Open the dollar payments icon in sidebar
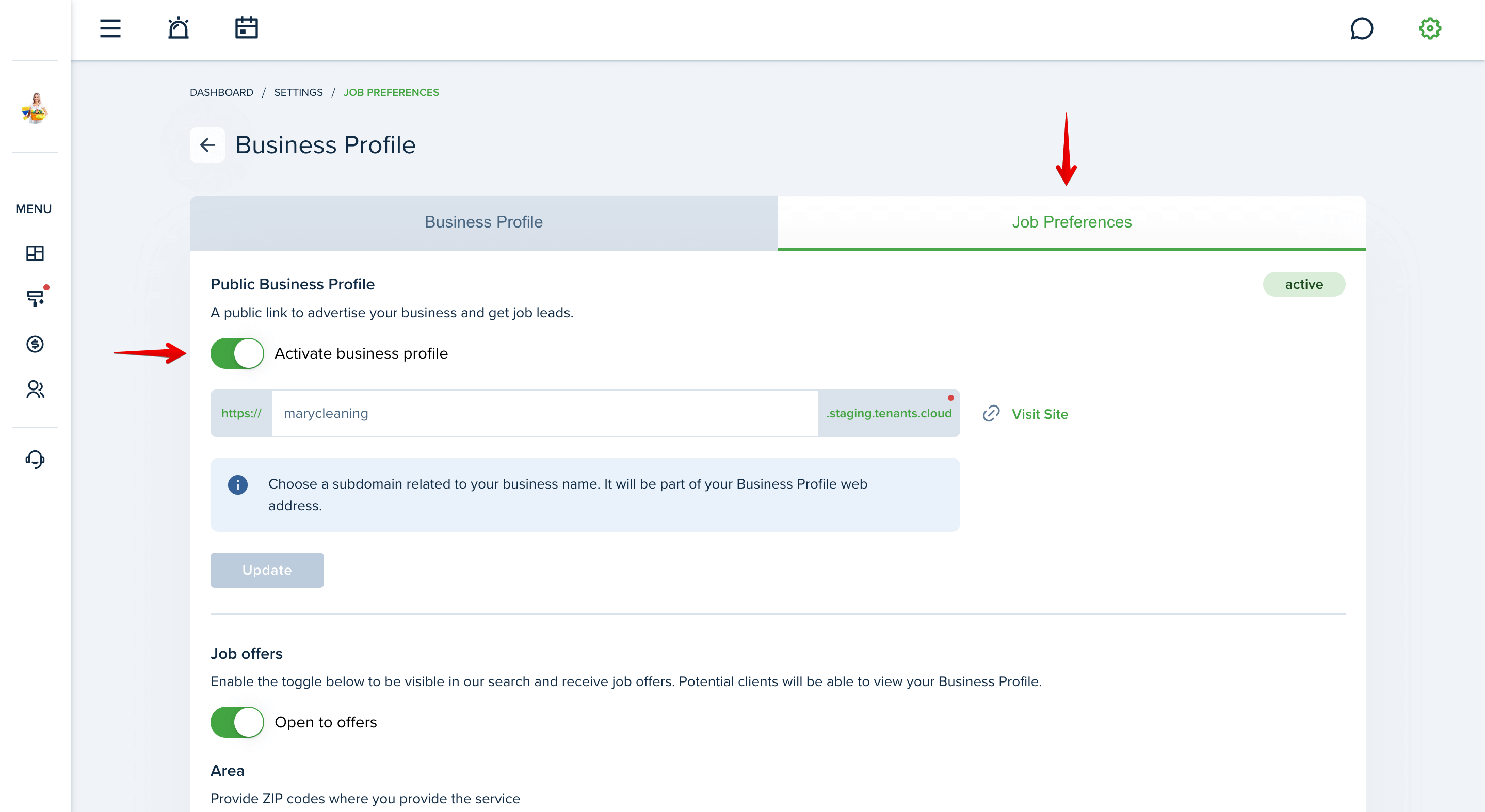This screenshot has width=1485, height=812. pyautogui.click(x=35, y=344)
